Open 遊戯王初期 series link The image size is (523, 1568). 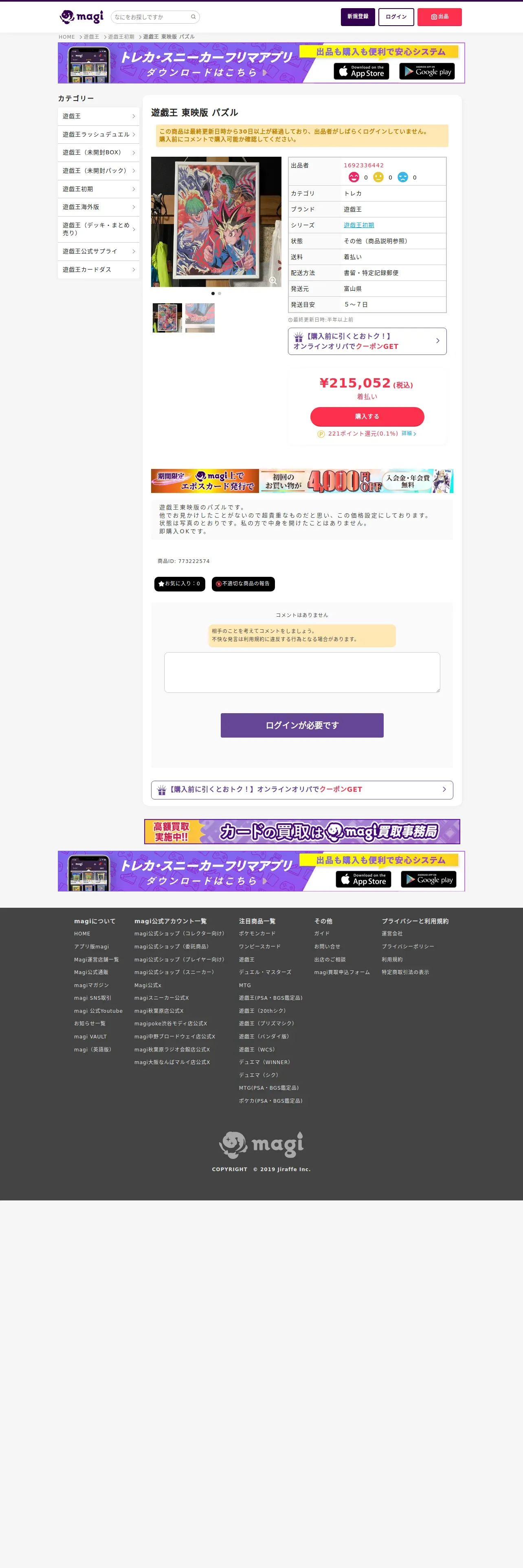pos(358,225)
